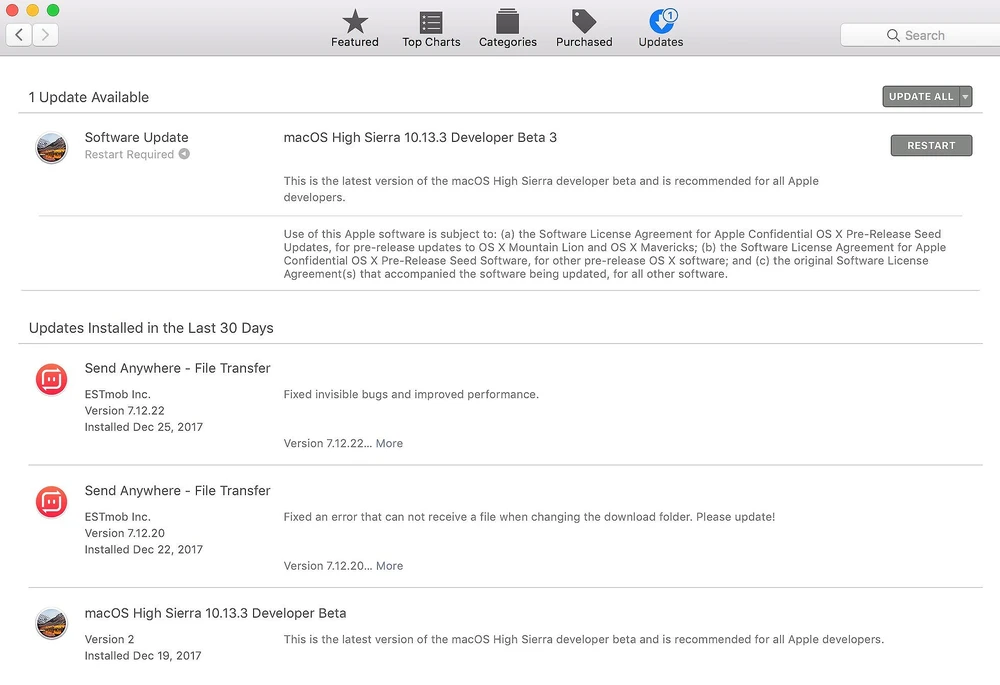Click the Search field
This screenshot has width=1000, height=685.
920,35
